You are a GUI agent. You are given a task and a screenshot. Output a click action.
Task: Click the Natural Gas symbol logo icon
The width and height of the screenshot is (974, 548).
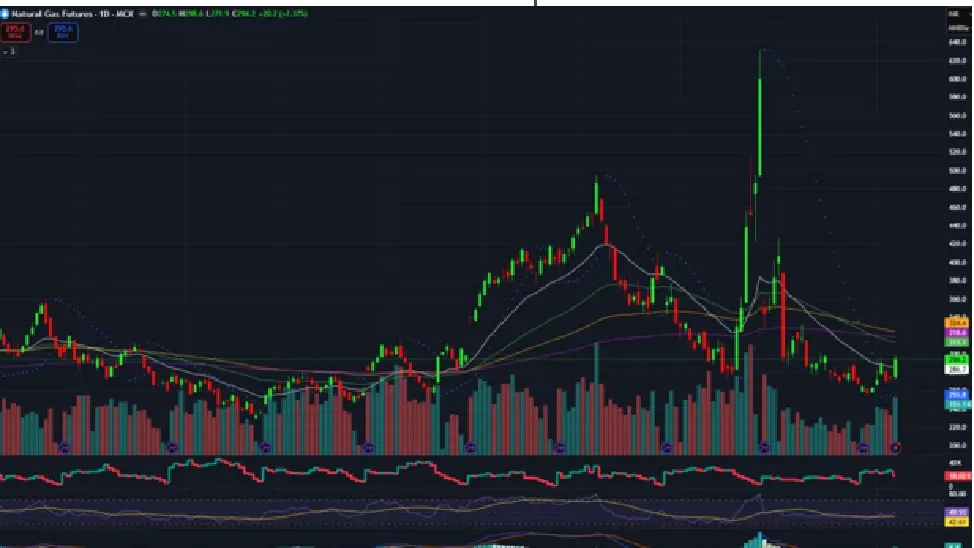[x=4, y=14]
